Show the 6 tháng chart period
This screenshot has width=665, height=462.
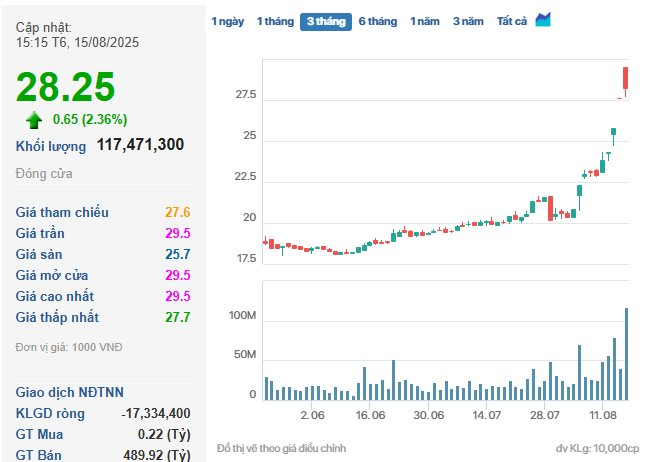(x=377, y=21)
